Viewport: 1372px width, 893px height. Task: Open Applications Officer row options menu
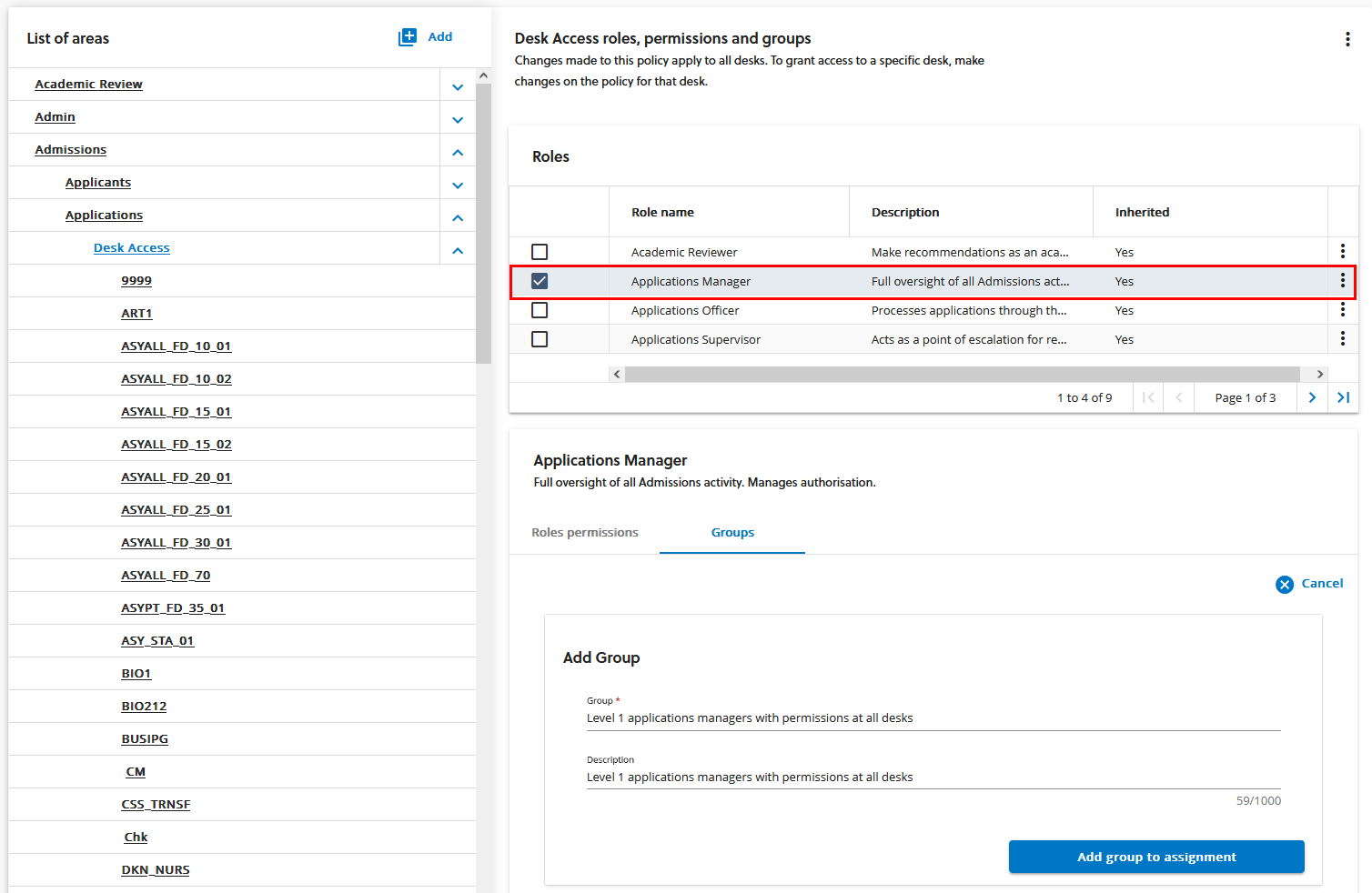1342,310
